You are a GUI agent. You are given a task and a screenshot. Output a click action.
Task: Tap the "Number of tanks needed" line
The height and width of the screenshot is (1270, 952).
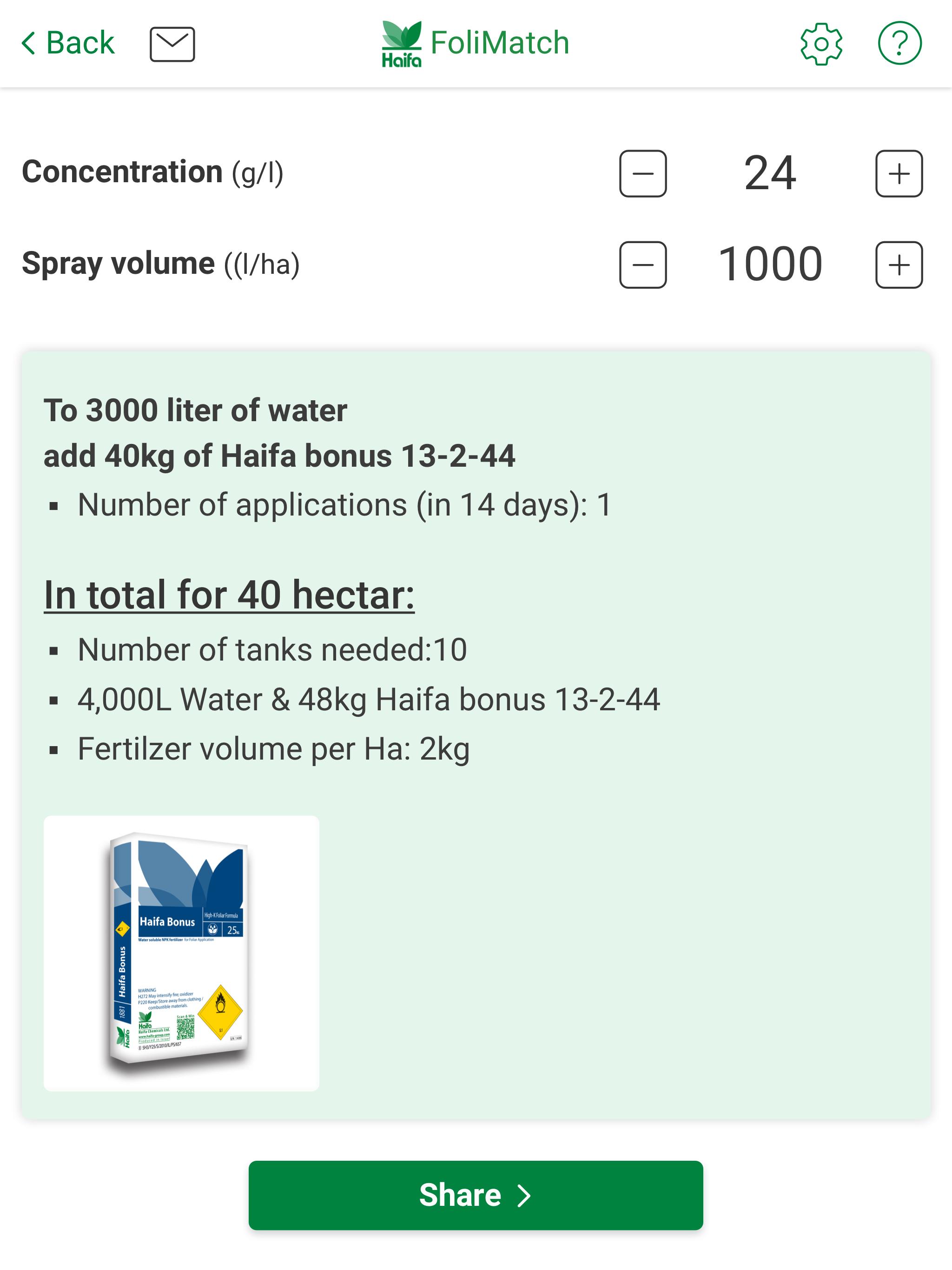point(272,650)
